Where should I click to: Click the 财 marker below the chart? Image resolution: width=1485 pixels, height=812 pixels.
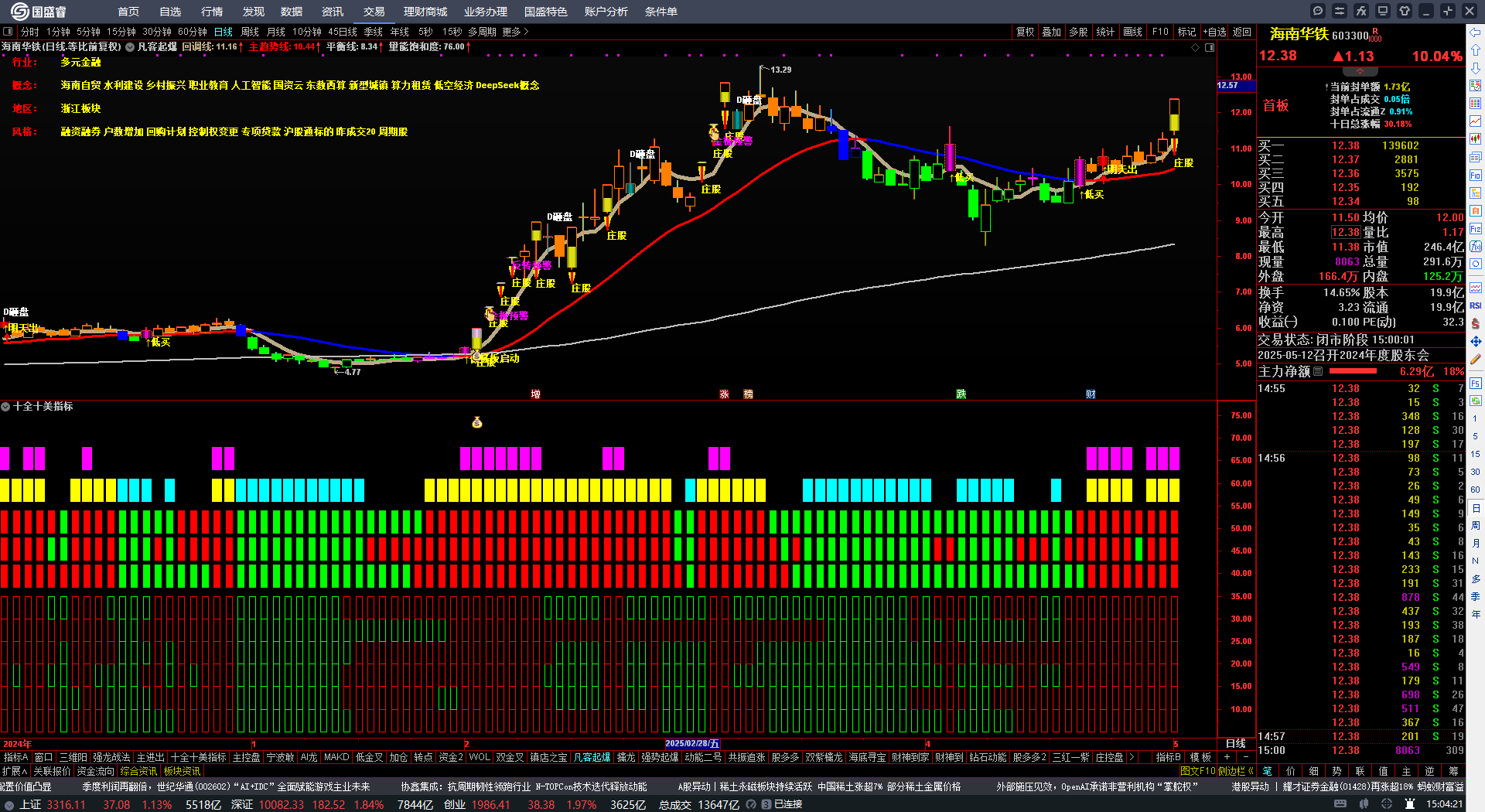(x=1091, y=394)
